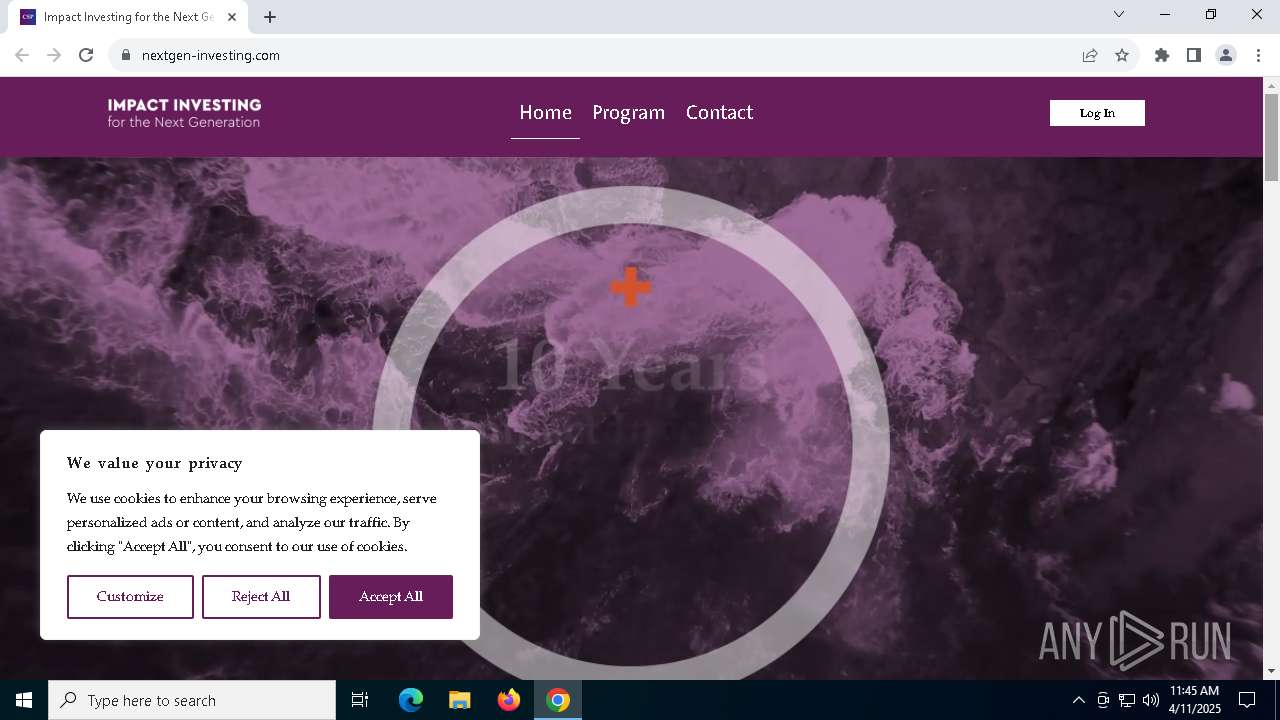1280x720 pixels.
Task: Click Customize cookie settings button
Action: (x=130, y=596)
